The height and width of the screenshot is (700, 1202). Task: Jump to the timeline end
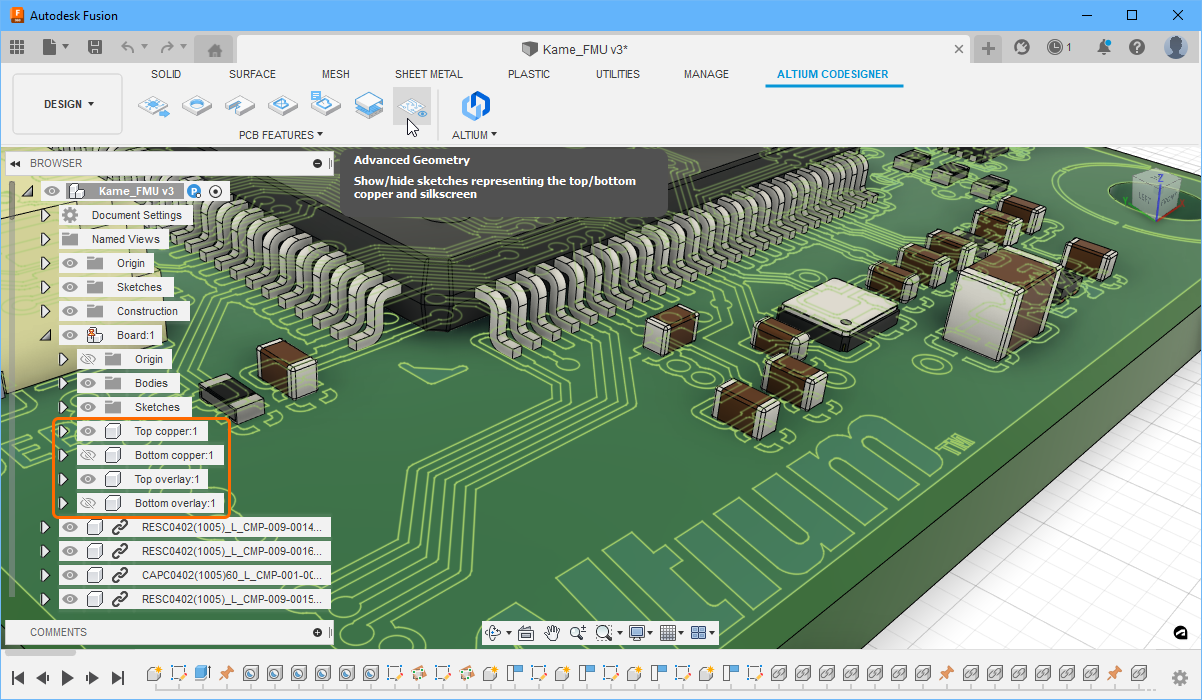coord(118,677)
